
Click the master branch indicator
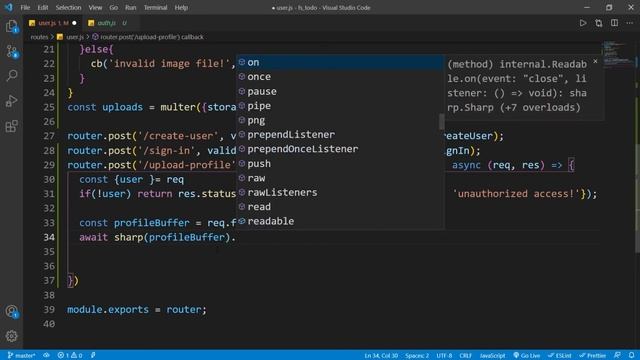click(21, 356)
